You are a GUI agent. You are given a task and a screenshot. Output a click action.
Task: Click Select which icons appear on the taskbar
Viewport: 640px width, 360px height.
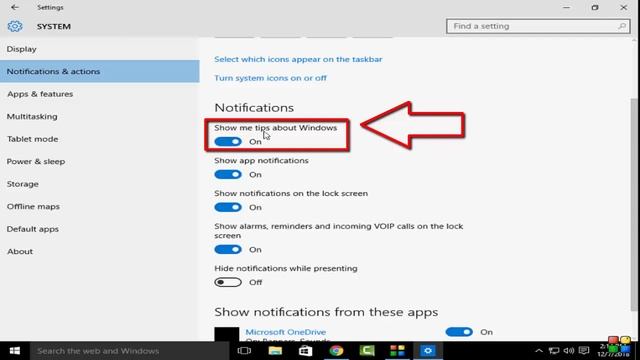[x=298, y=59]
